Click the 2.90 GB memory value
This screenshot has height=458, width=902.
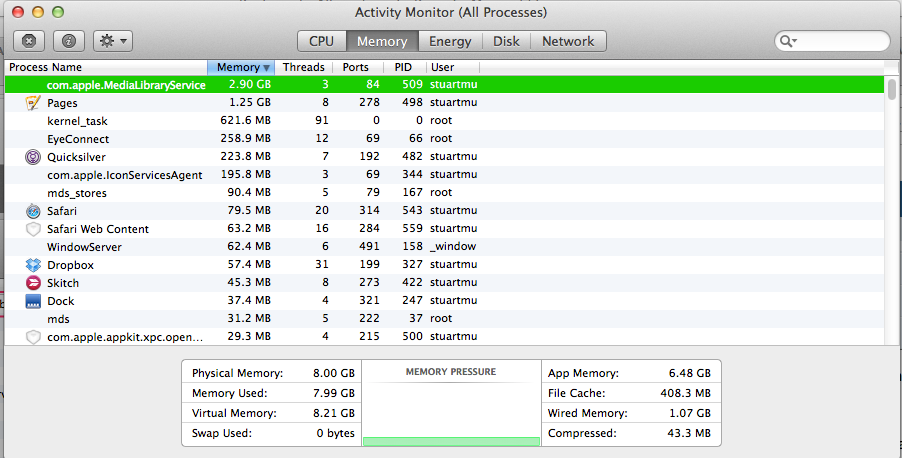click(250, 84)
